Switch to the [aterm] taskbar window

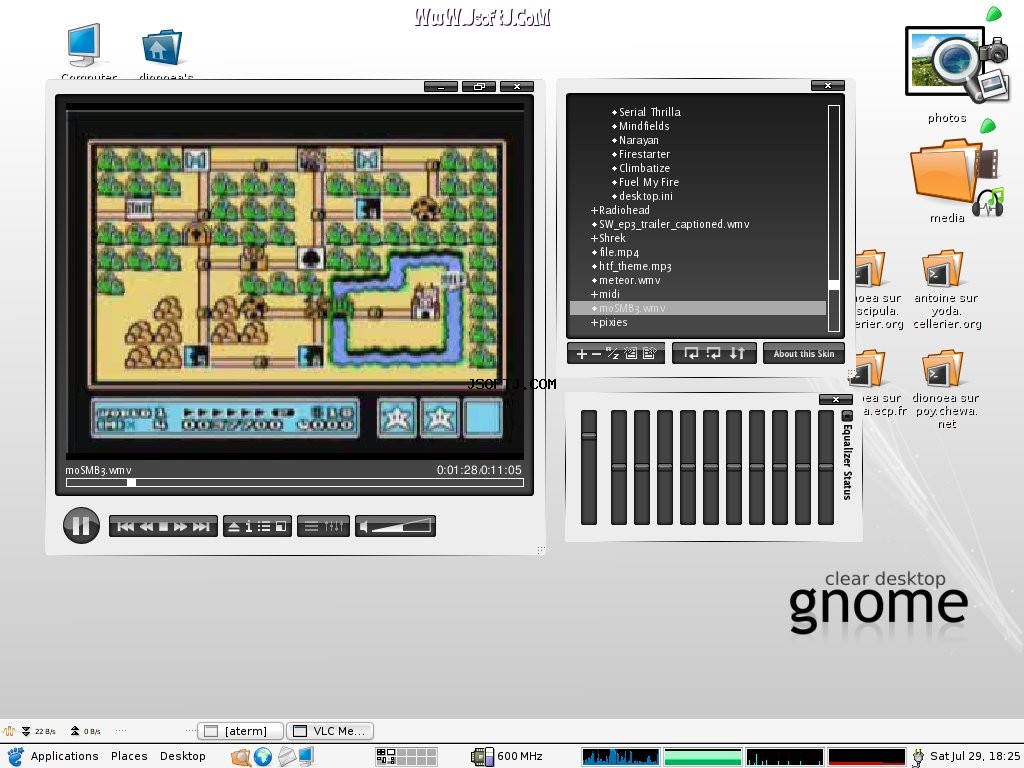click(x=240, y=731)
